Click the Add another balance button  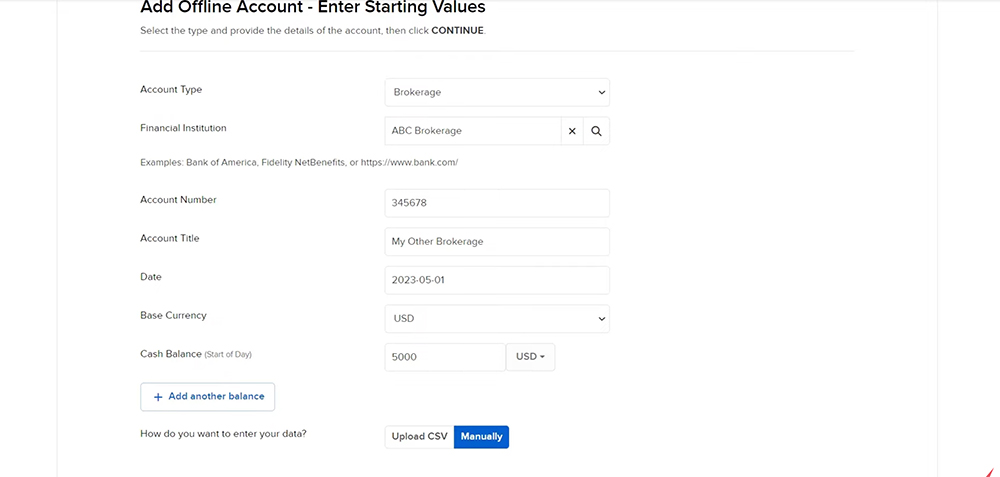point(207,397)
